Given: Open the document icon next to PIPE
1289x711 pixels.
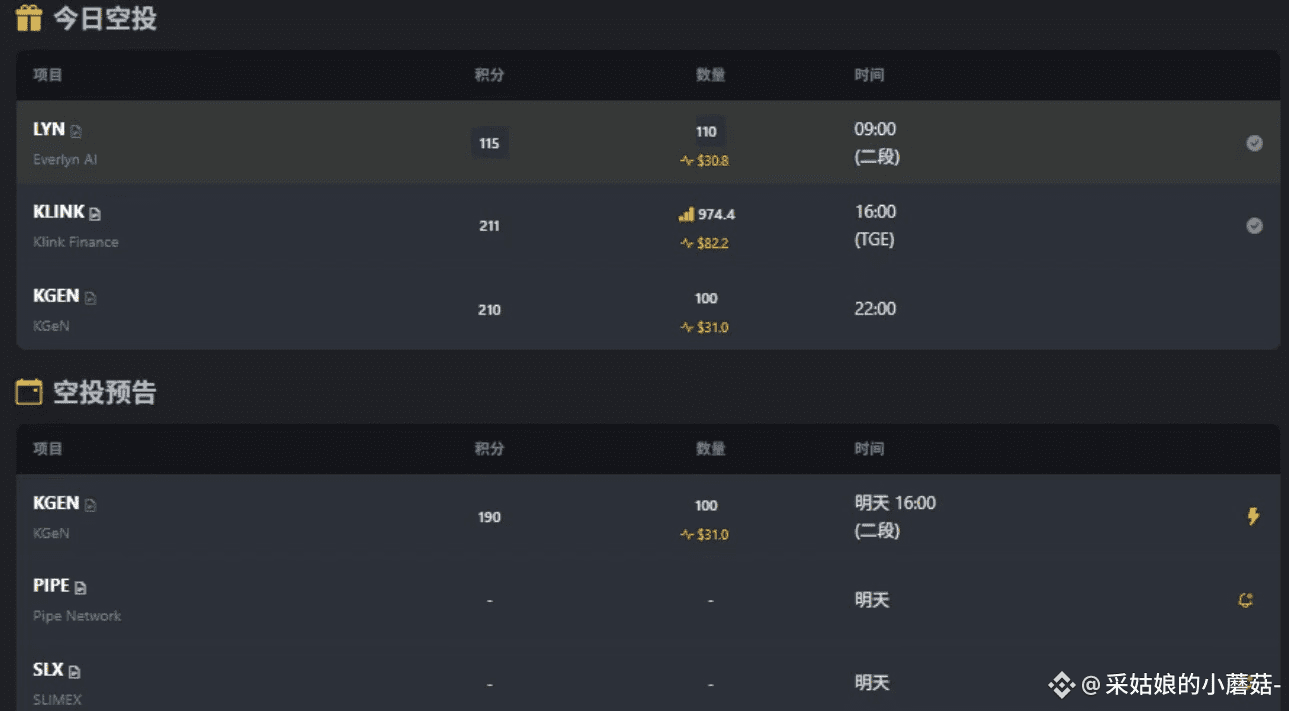Looking at the screenshot, I should tap(80, 588).
